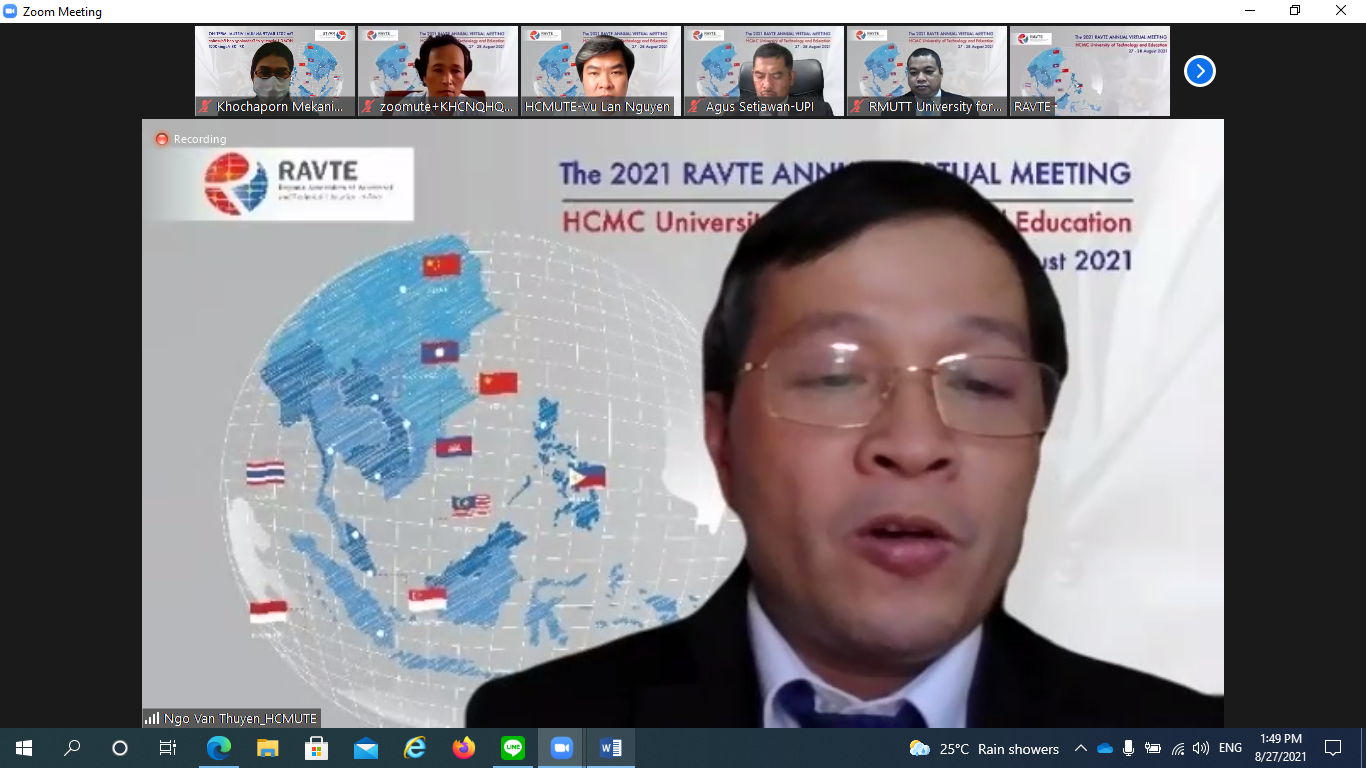Click muted mic icon on Khochaporn Mekani tile
The width and height of the screenshot is (1366, 768).
click(x=206, y=106)
